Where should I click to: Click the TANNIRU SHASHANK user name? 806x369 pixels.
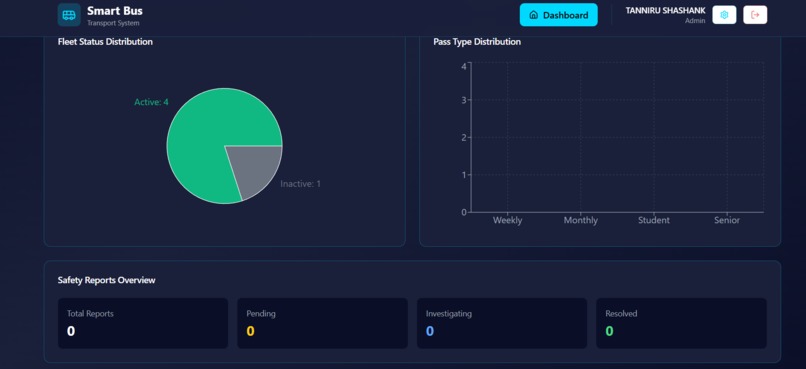(x=665, y=11)
